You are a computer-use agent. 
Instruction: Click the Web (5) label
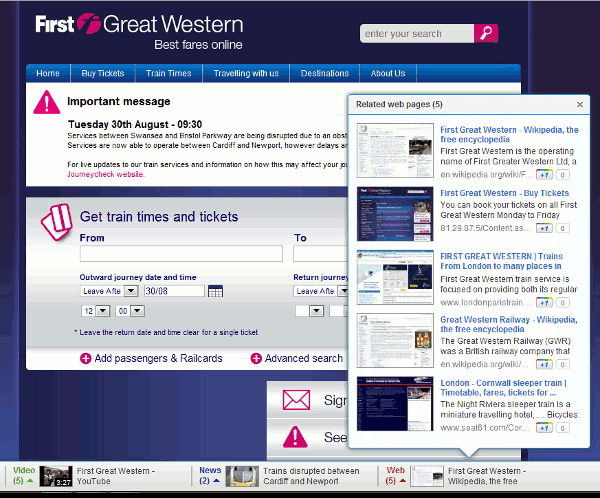coord(395,475)
